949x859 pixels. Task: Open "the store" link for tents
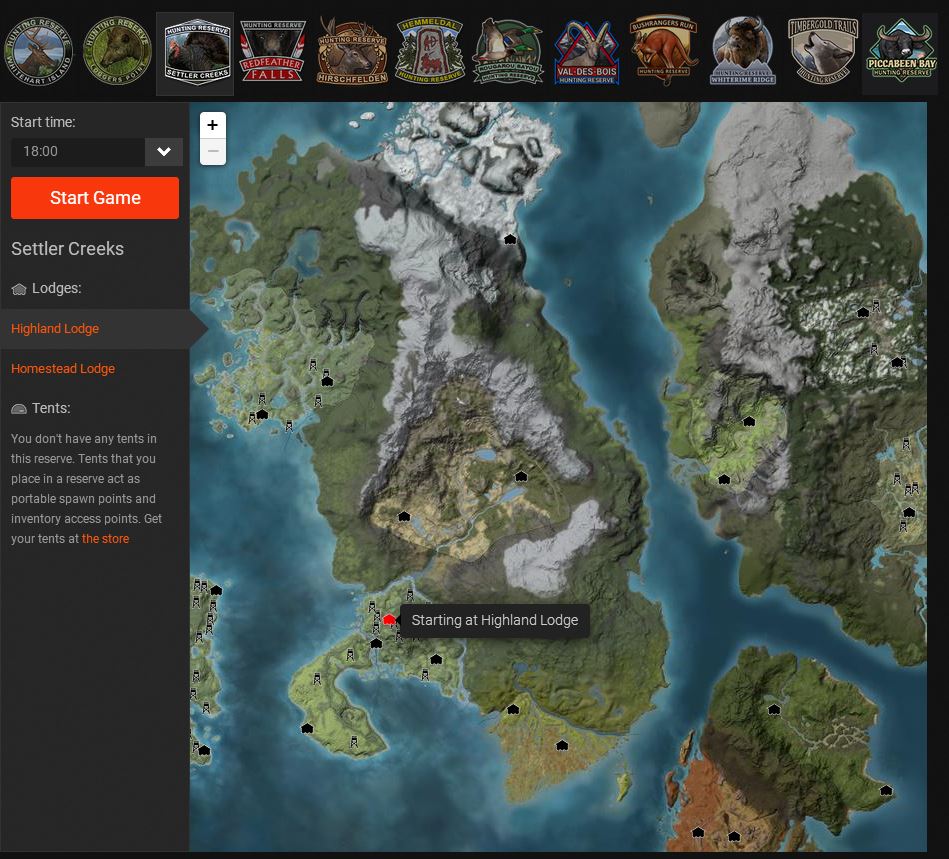pyautogui.click(x=105, y=539)
